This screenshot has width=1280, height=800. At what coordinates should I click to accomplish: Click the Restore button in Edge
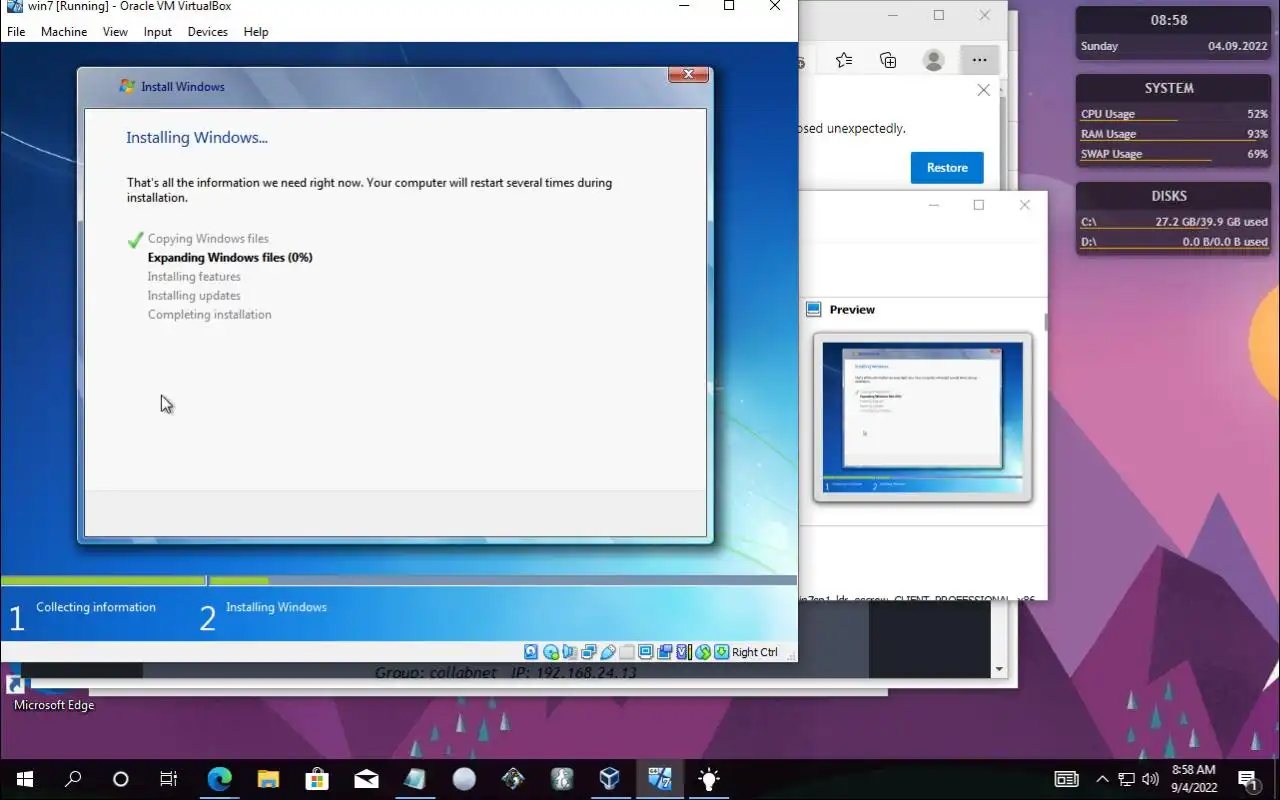(947, 168)
